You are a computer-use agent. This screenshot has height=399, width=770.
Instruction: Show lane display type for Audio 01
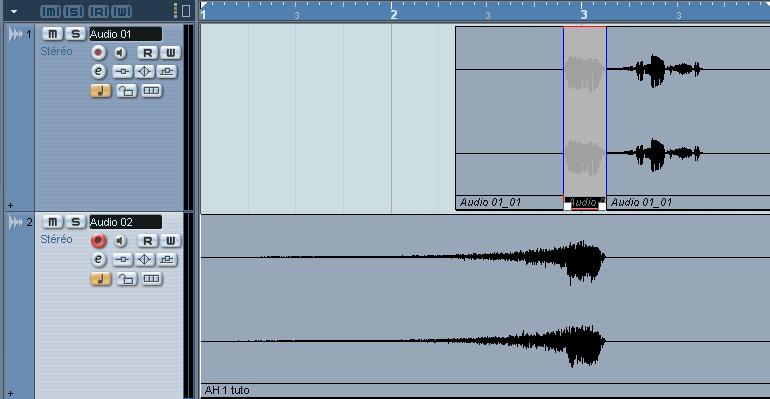point(151,90)
